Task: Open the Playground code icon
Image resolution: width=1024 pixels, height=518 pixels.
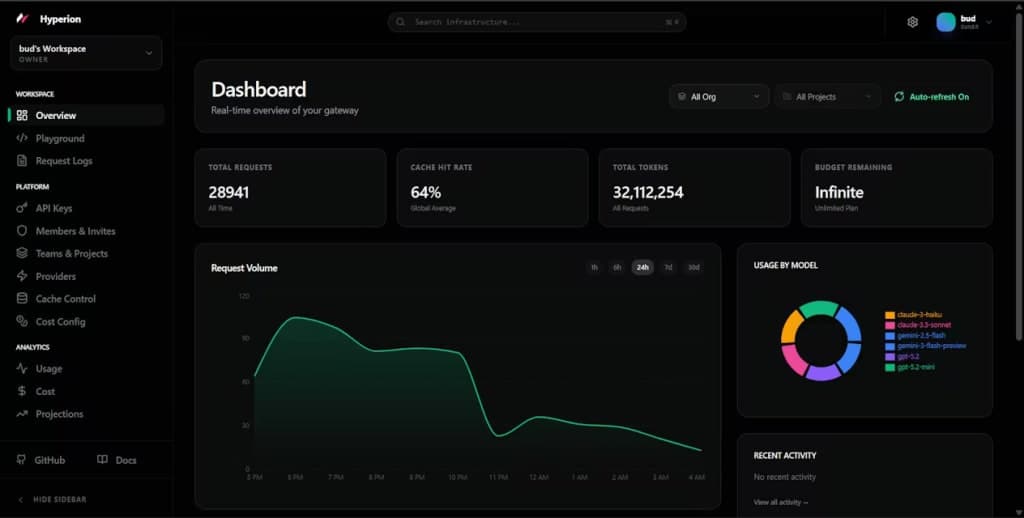Action: pos(22,138)
